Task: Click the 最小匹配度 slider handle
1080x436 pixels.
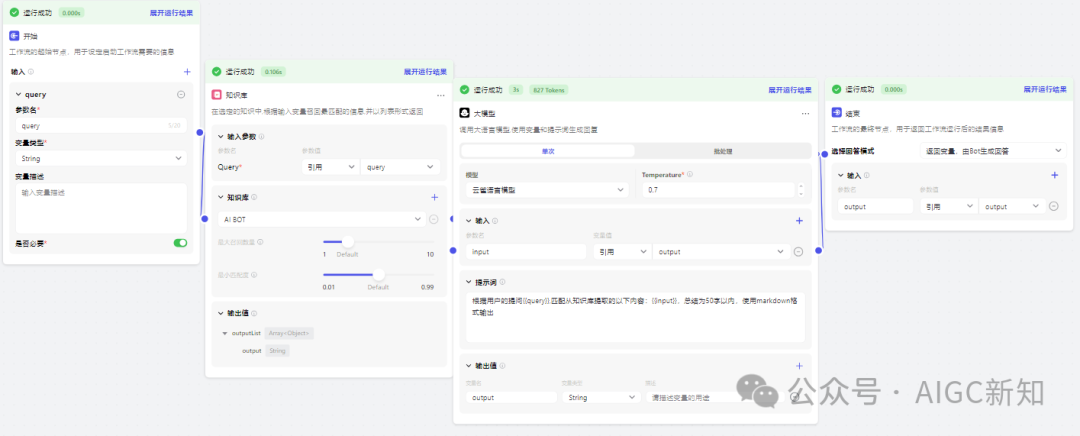Action: [378, 274]
